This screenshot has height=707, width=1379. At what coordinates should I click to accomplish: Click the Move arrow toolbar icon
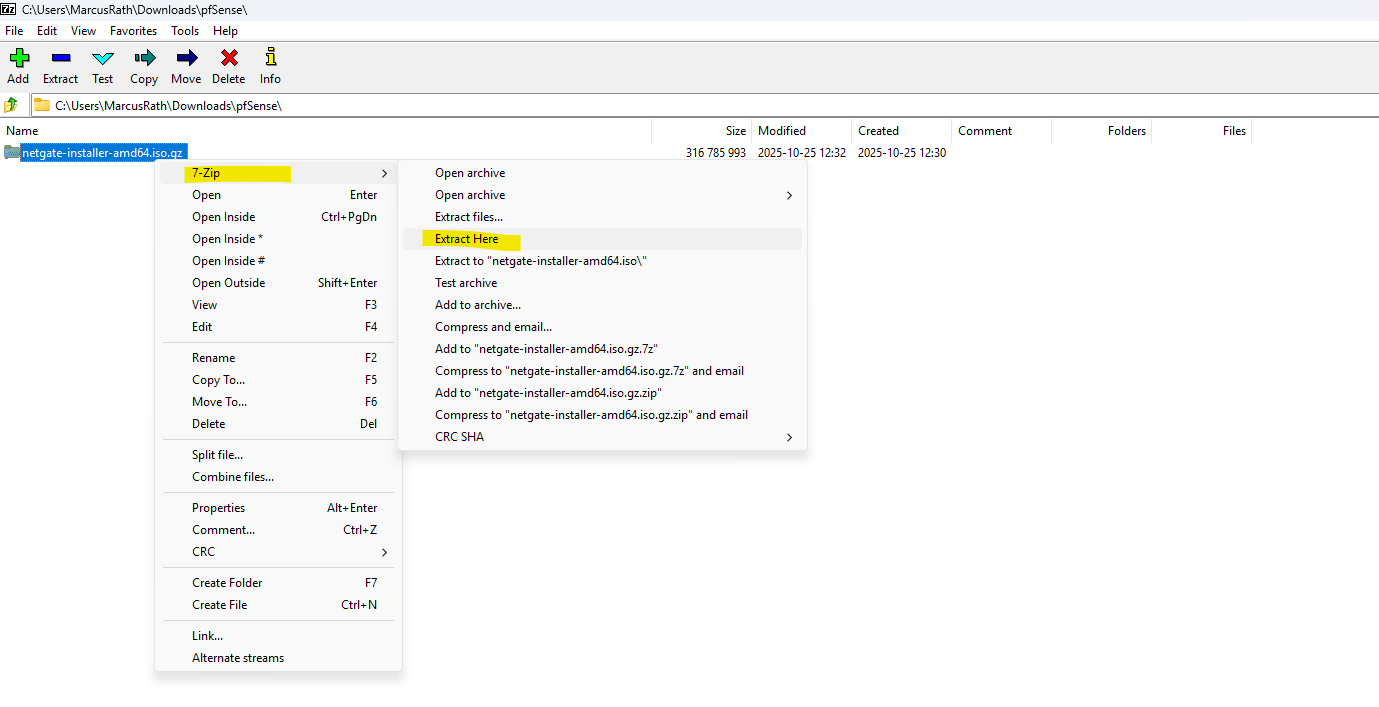pyautogui.click(x=186, y=58)
